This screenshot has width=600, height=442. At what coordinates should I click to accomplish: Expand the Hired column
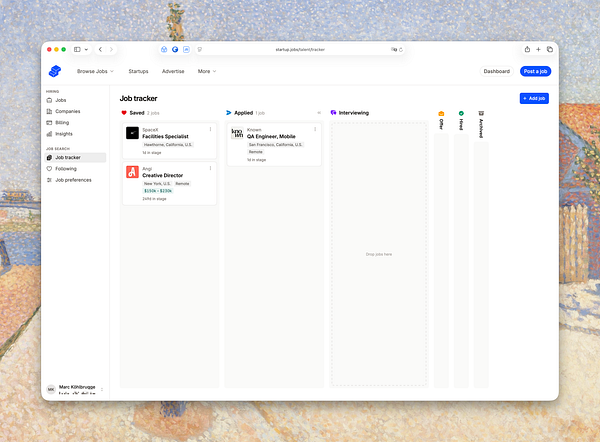coord(461,121)
